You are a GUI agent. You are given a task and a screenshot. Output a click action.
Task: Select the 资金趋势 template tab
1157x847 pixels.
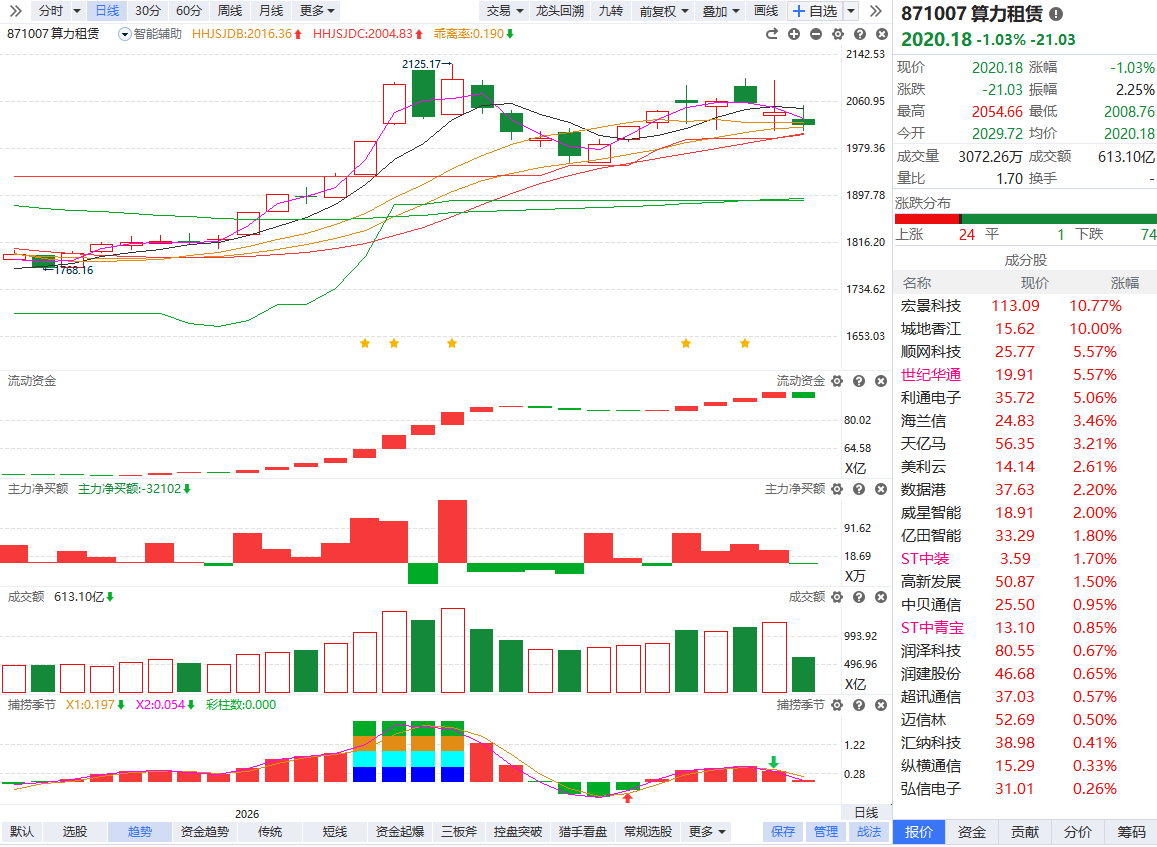point(205,832)
